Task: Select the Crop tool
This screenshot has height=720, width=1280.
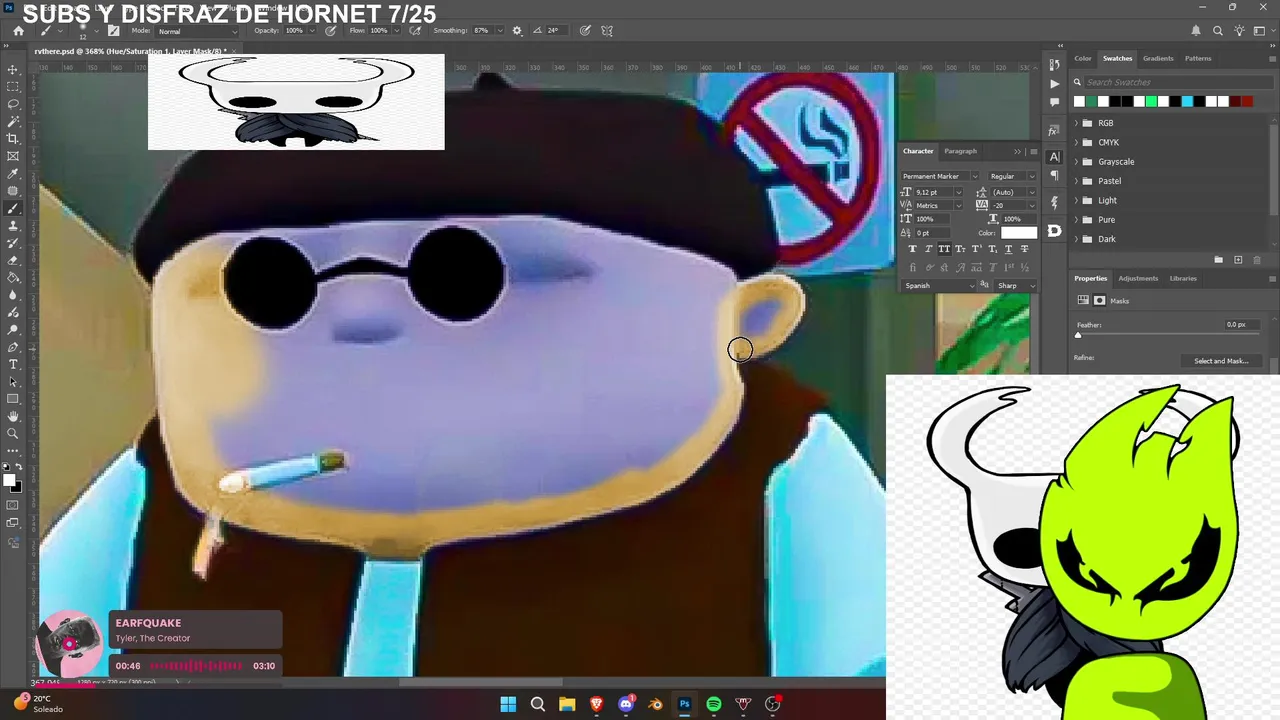Action: tap(13, 139)
